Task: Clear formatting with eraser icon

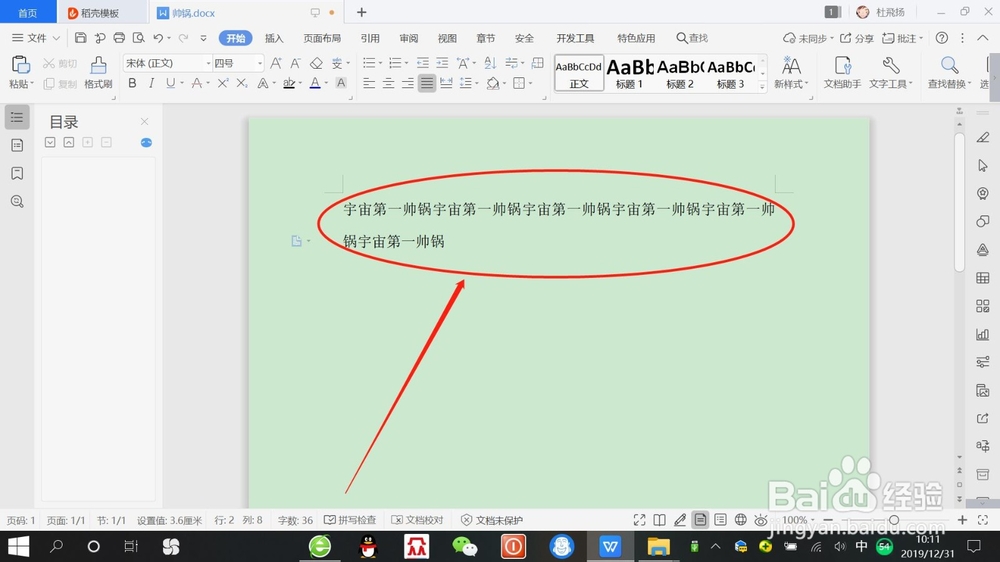Action: click(x=316, y=63)
